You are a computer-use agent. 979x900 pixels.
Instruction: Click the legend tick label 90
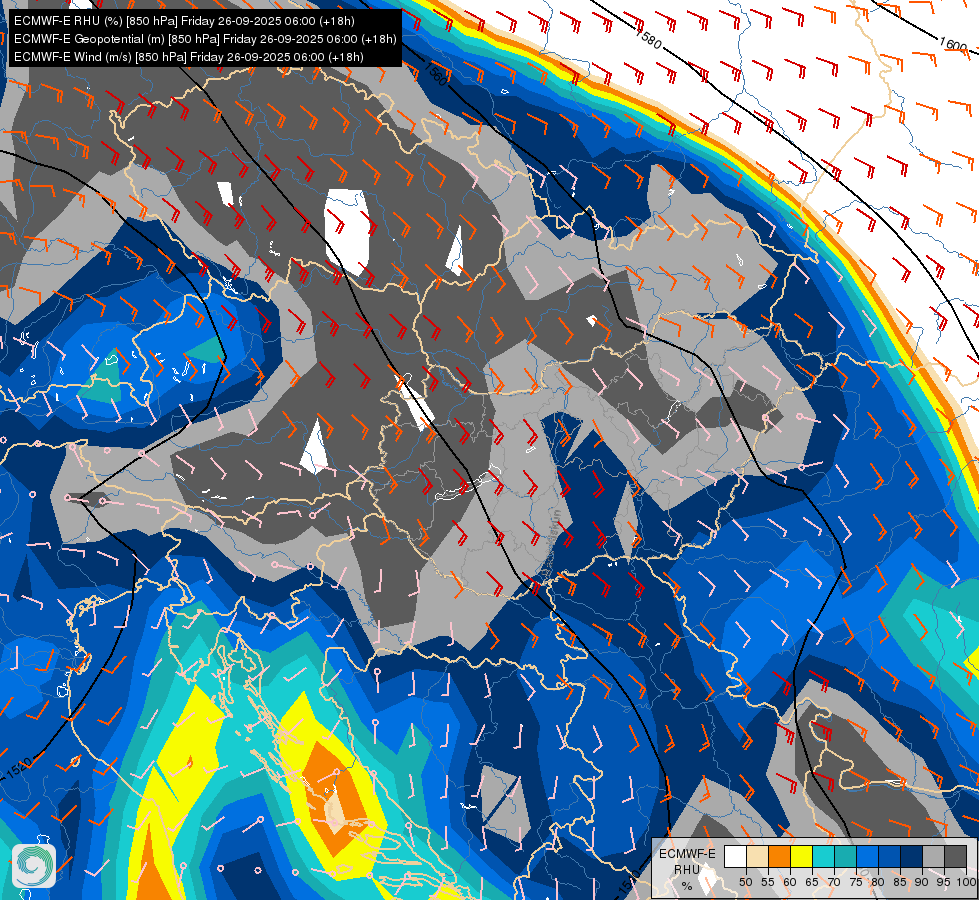[x=923, y=882]
